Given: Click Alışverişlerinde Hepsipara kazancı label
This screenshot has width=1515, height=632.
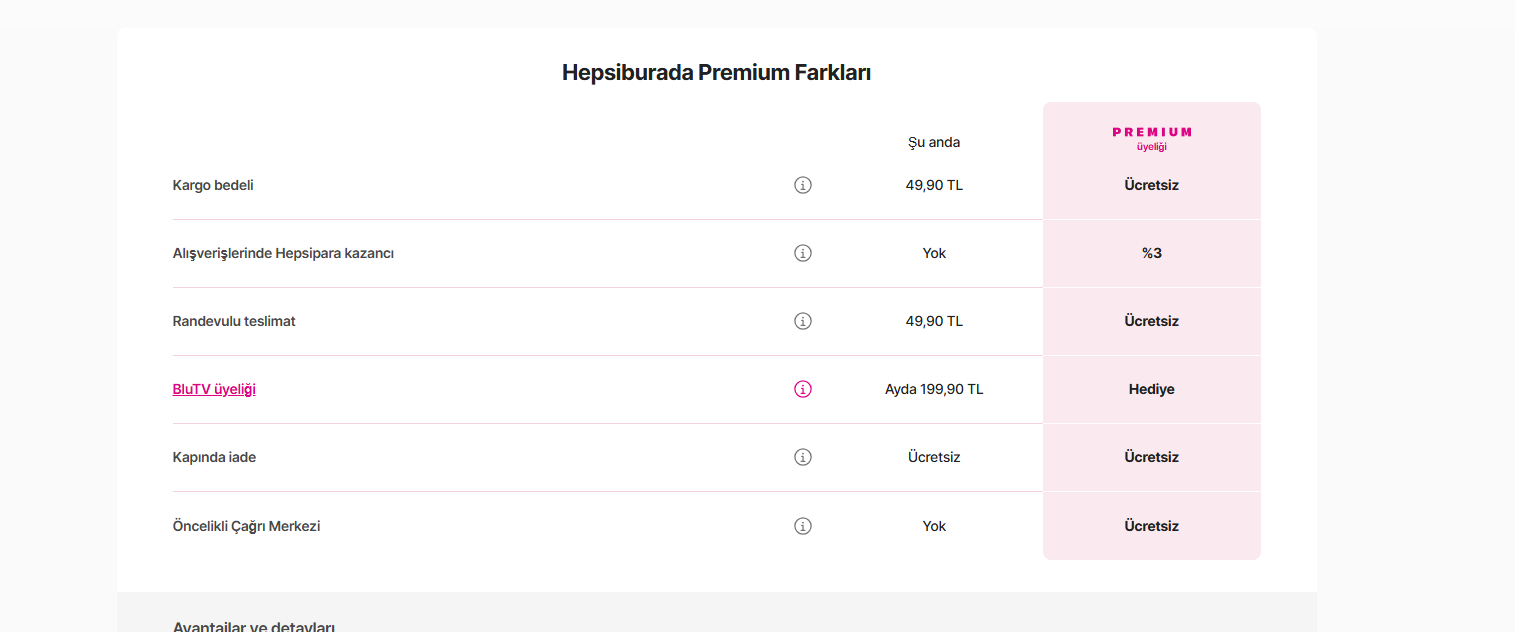Looking at the screenshot, I should (283, 253).
